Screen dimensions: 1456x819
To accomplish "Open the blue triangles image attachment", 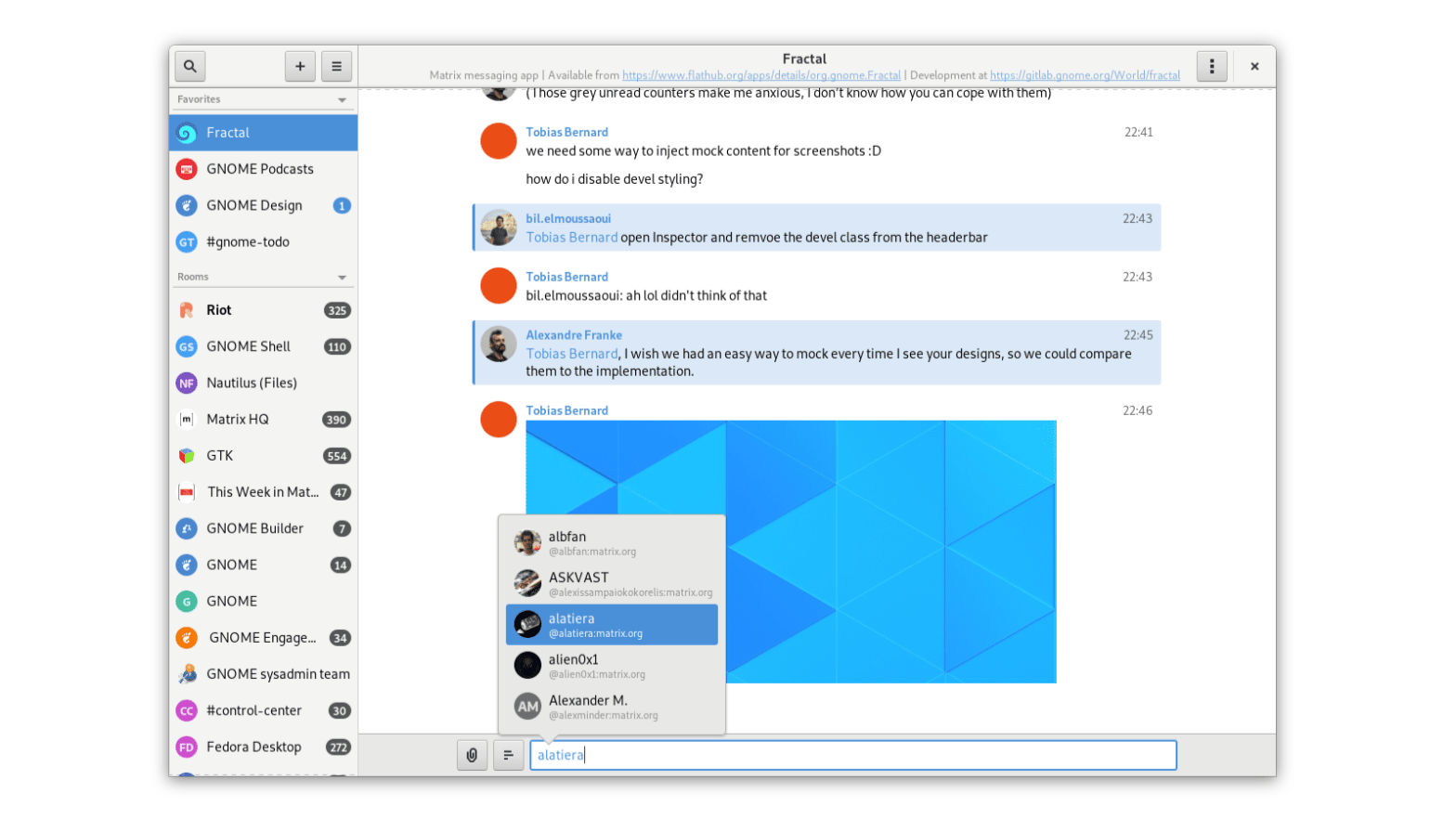I will tap(791, 552).
